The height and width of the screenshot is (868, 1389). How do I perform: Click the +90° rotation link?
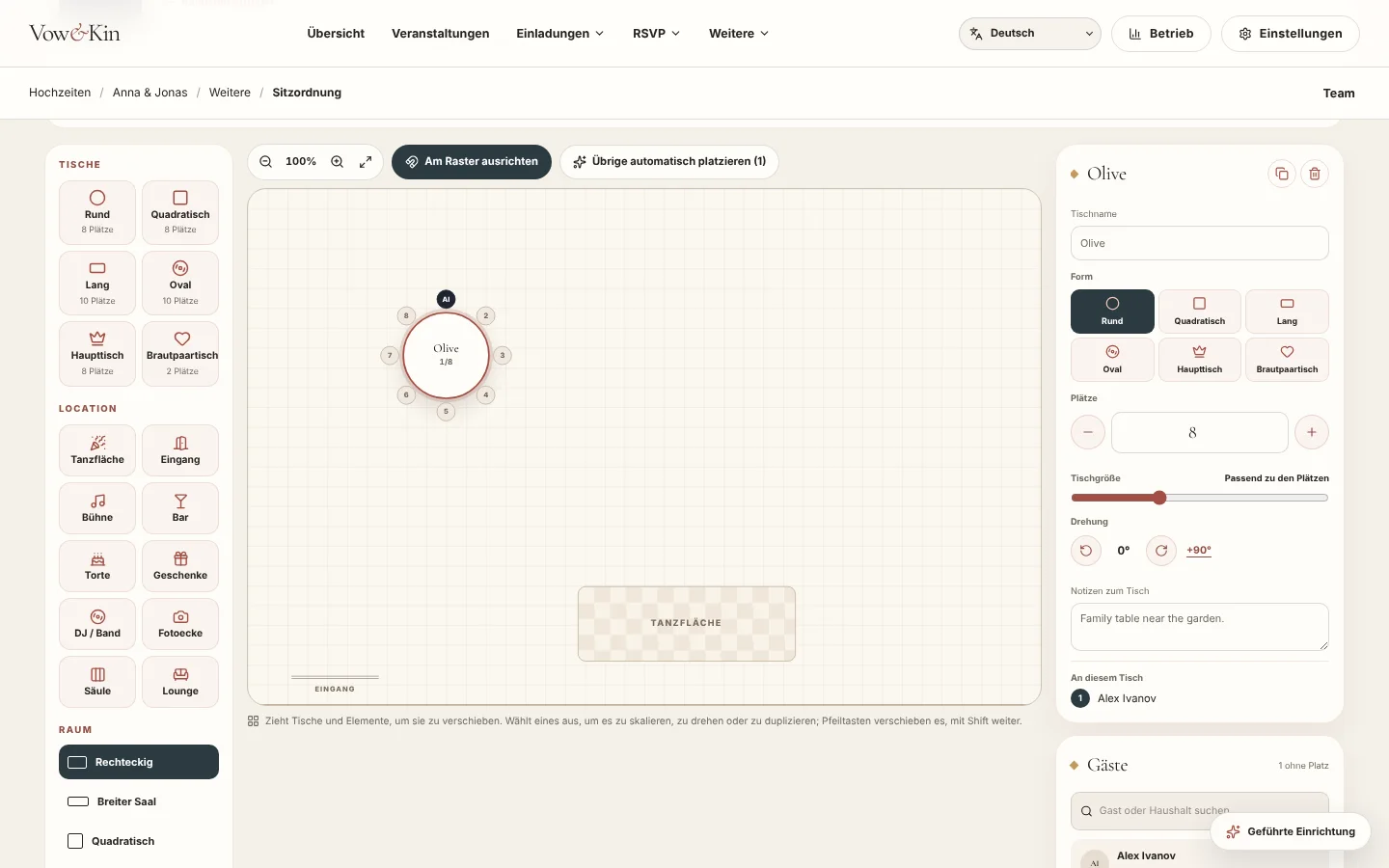pos(1199,551)
